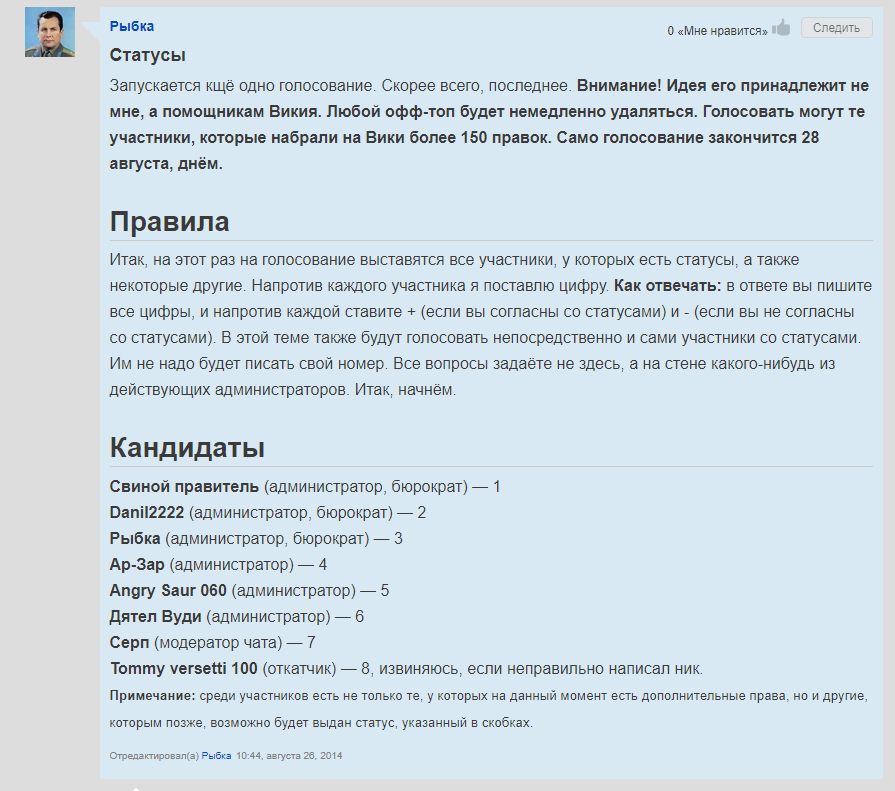Click the thread title Статусы
The height and width of the screenshot is (791, 895).
point(147,55)
